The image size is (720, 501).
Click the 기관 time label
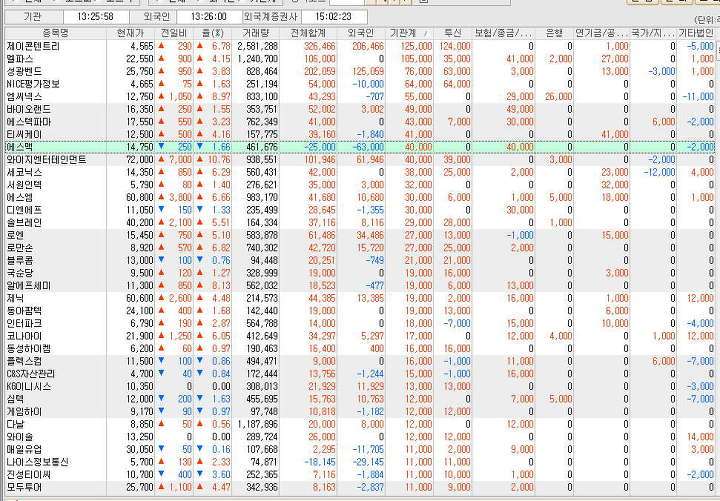pos(32,17)
